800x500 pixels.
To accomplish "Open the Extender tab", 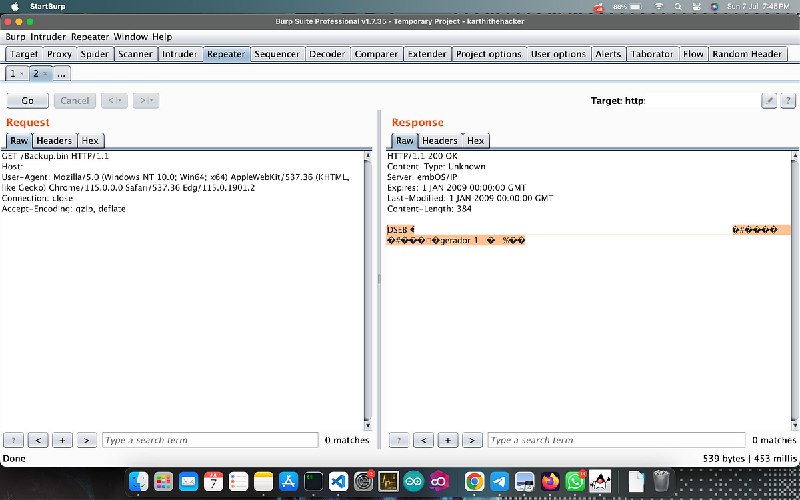I will pyautogui.click(x=427, y=54).
